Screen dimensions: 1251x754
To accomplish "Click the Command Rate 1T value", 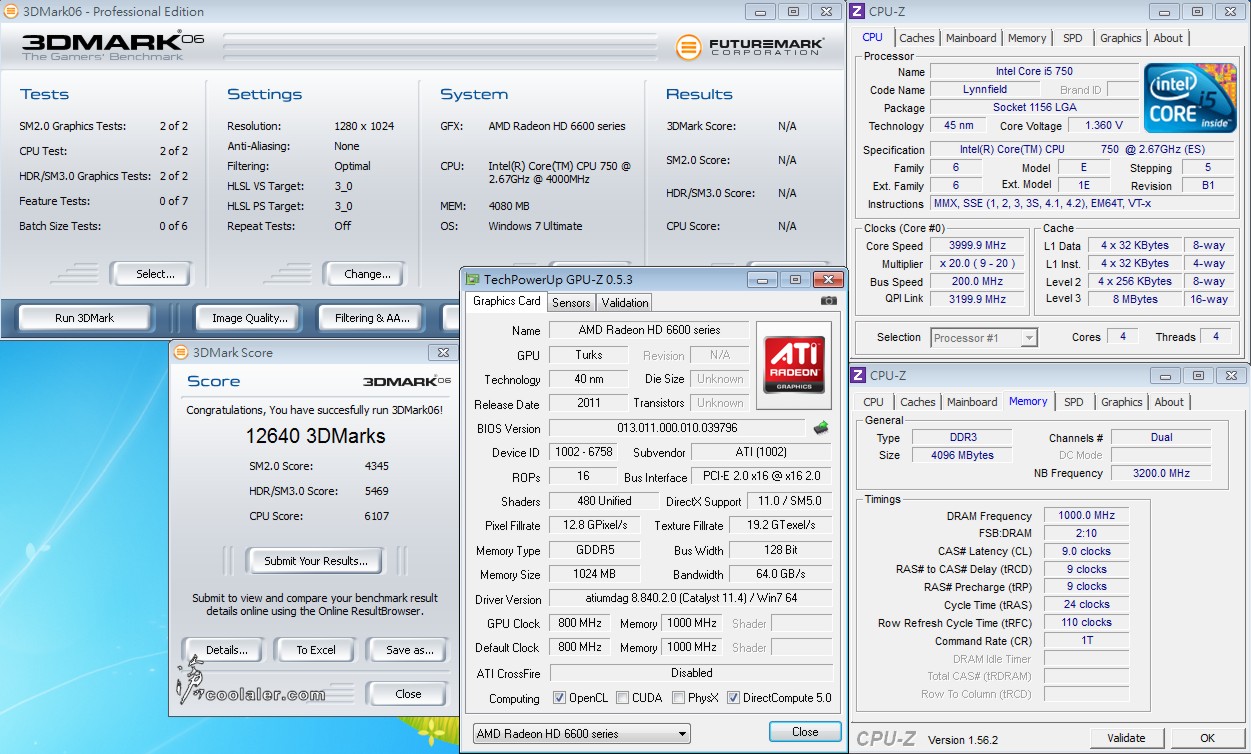I will [x=1086, y=641].
